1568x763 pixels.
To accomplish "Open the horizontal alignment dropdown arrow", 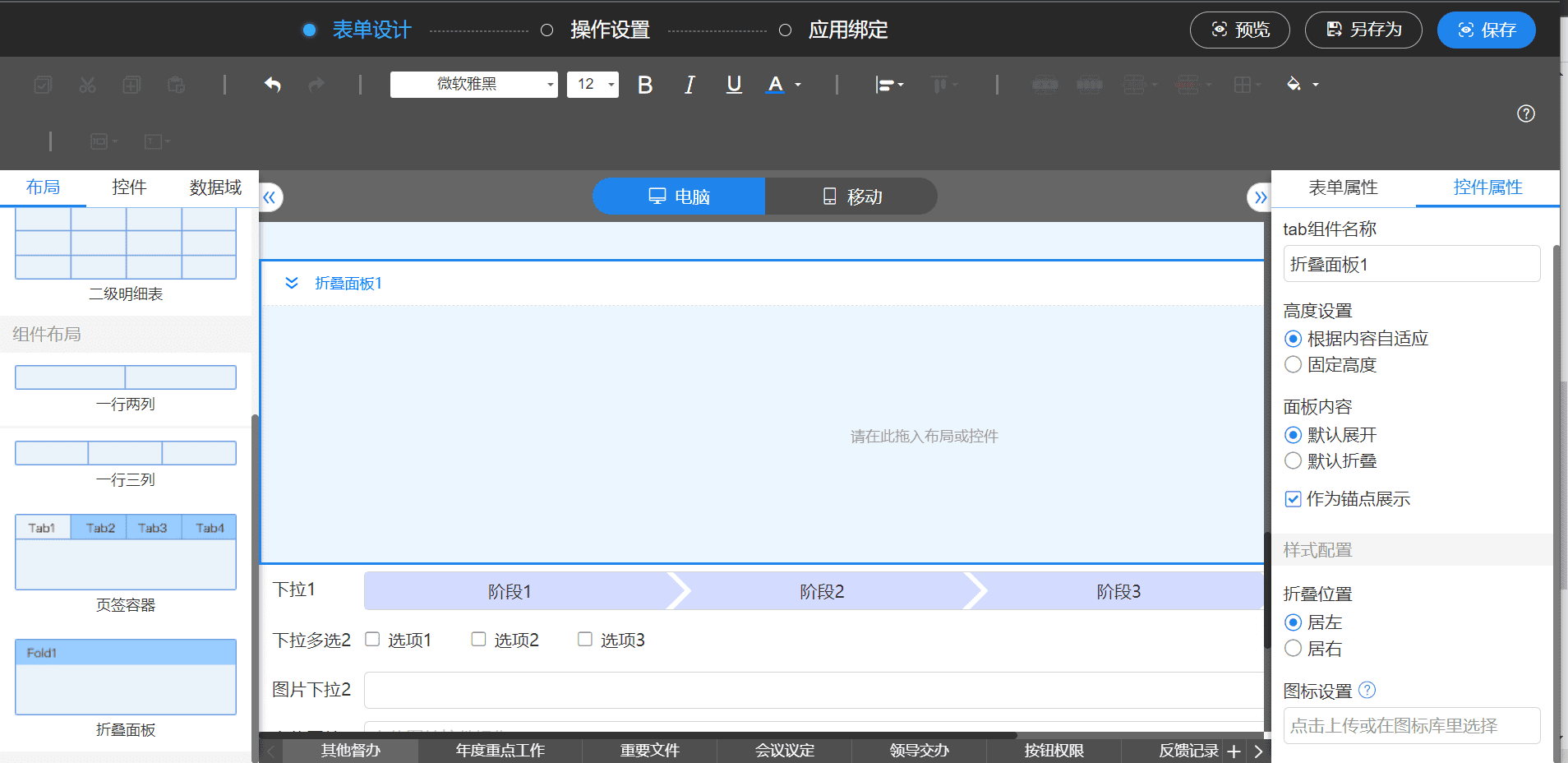I will (901, 85).
